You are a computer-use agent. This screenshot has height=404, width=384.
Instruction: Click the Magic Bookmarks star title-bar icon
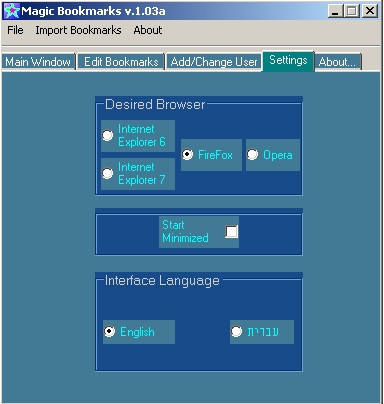[x=12, y=11]
